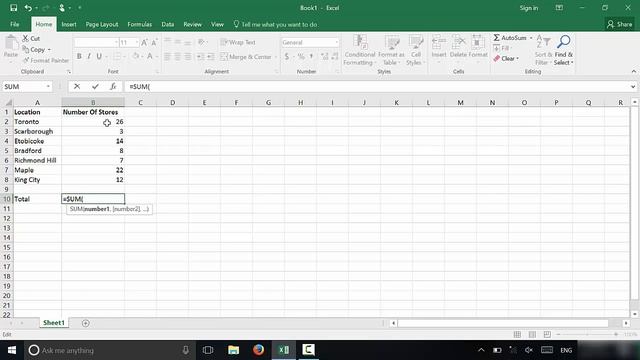Switch to Review tab

tap(192, 24)
